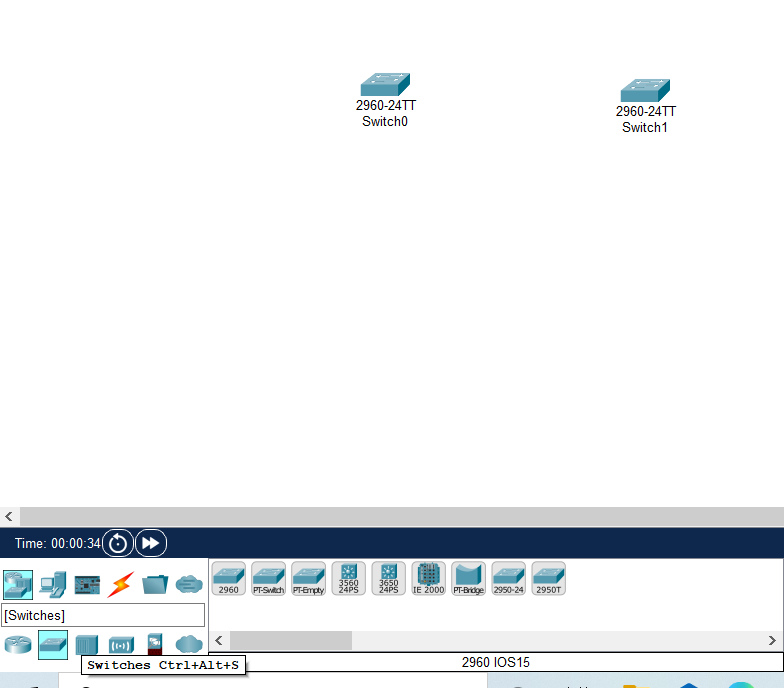The image size is (784, 688).
Task: Show the Routers subcategory
Action: 18,644
